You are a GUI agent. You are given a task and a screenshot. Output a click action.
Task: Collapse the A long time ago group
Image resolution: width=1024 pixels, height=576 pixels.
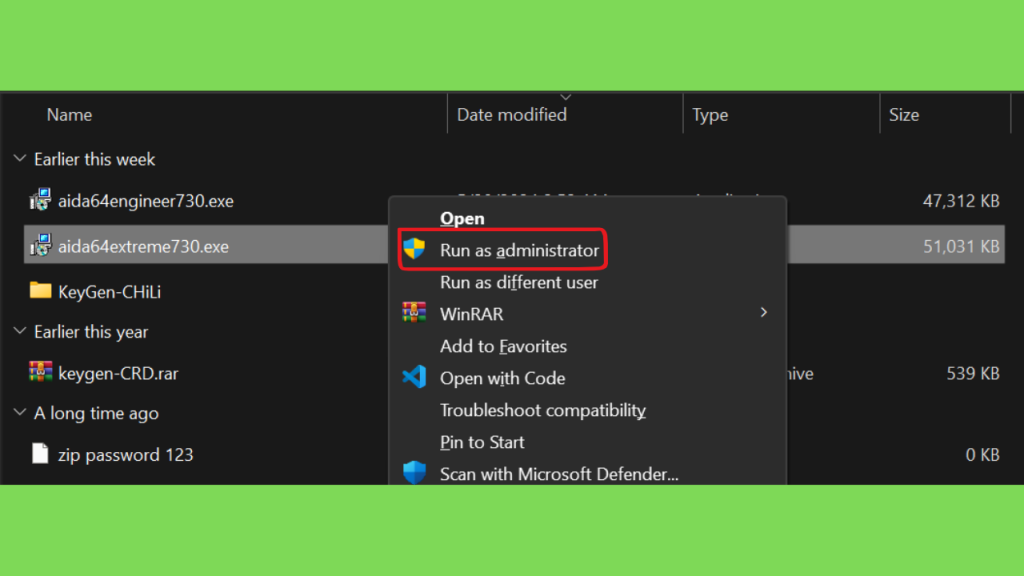(20, 413)
